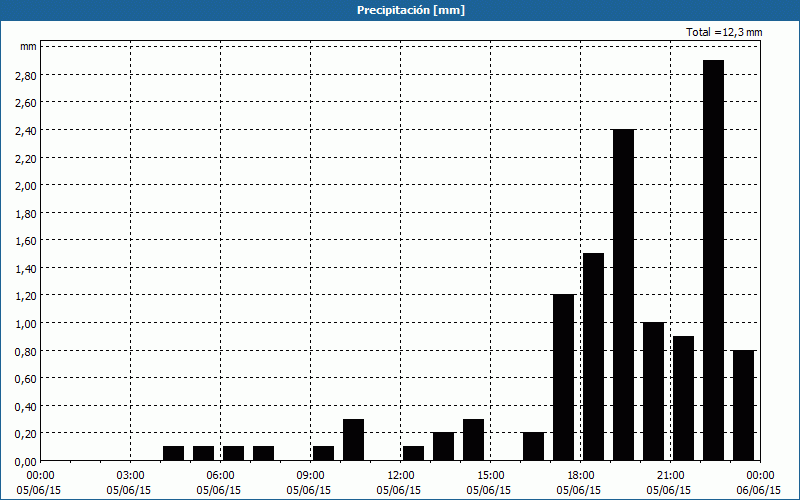
Task: Select the 12:00 time label
Action: (401, 476)
